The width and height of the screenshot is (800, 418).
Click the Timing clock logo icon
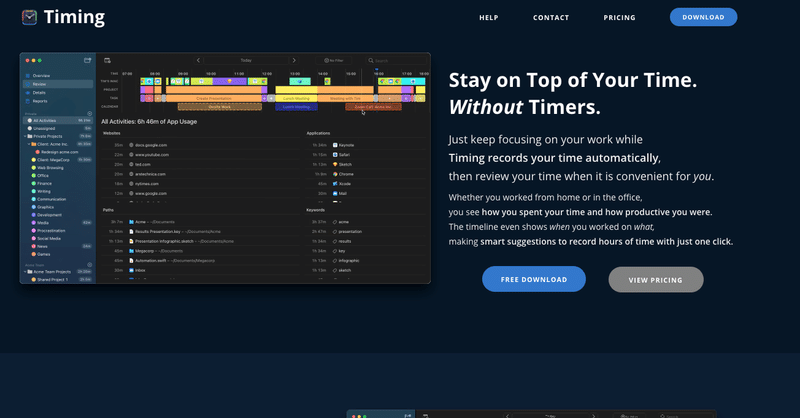pos(29,17)
